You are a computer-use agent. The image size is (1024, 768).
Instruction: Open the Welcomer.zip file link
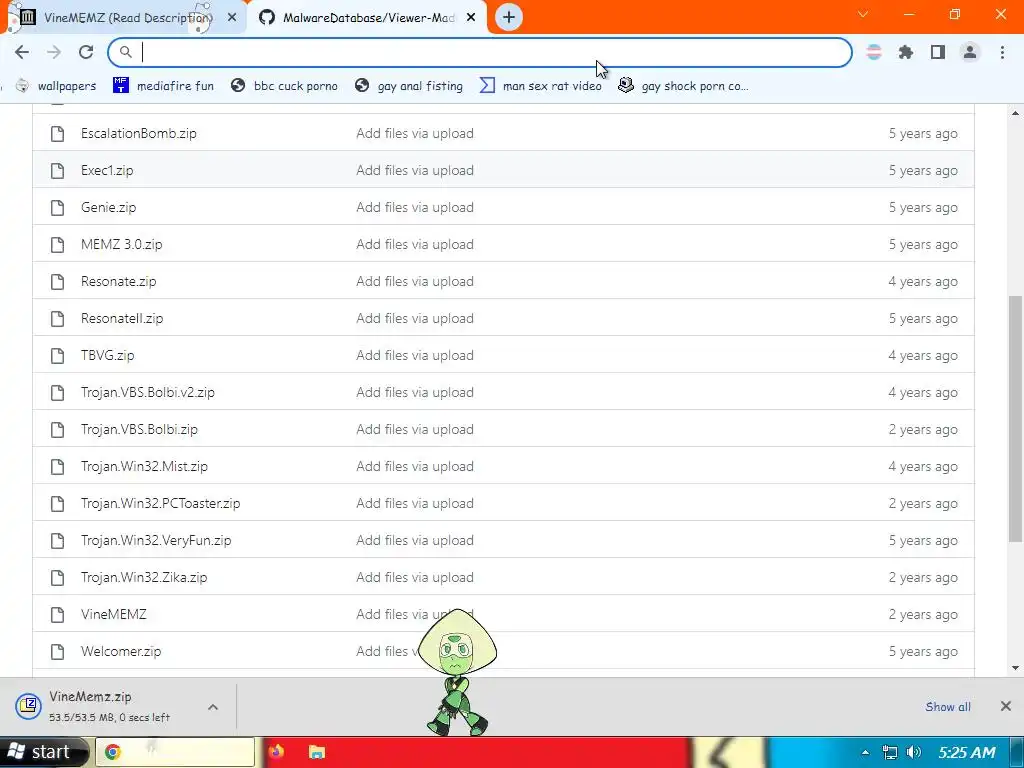121,651
